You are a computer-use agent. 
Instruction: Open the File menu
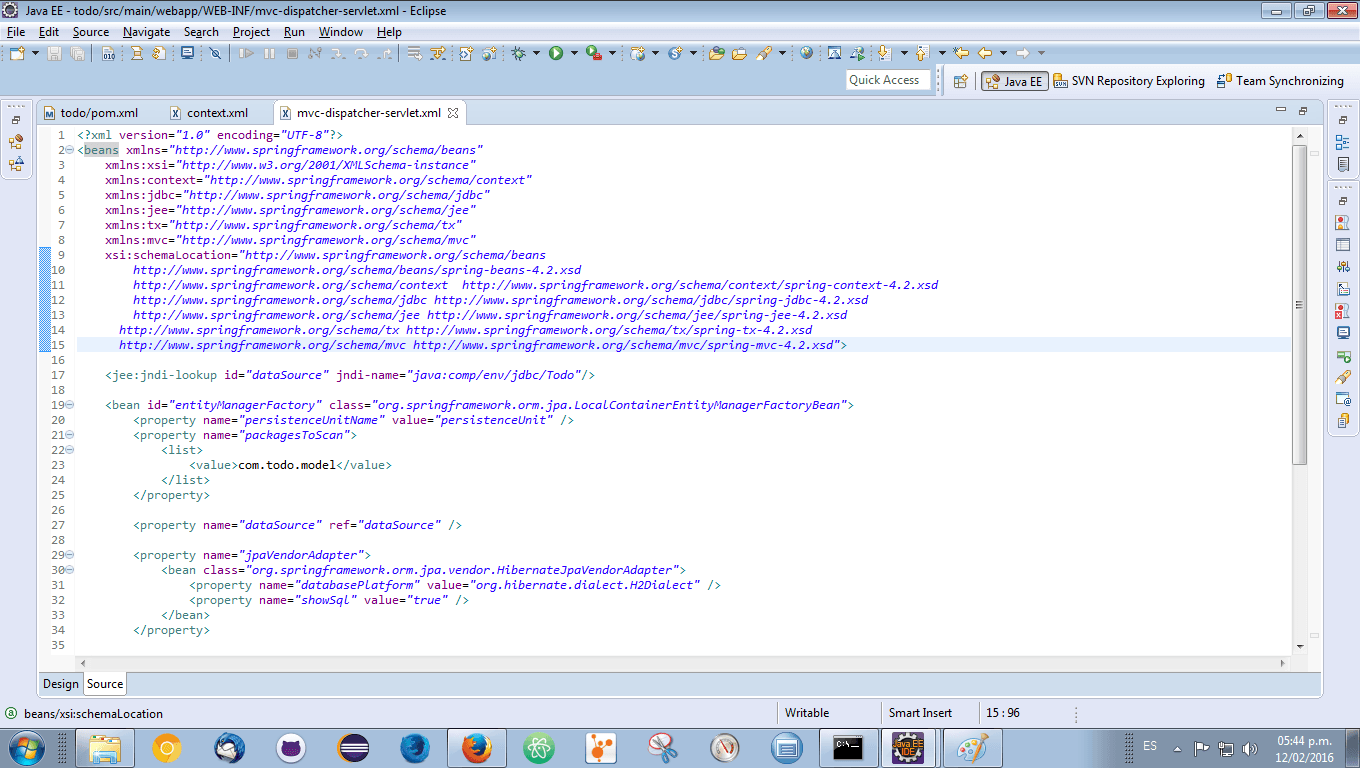point(16,32)
